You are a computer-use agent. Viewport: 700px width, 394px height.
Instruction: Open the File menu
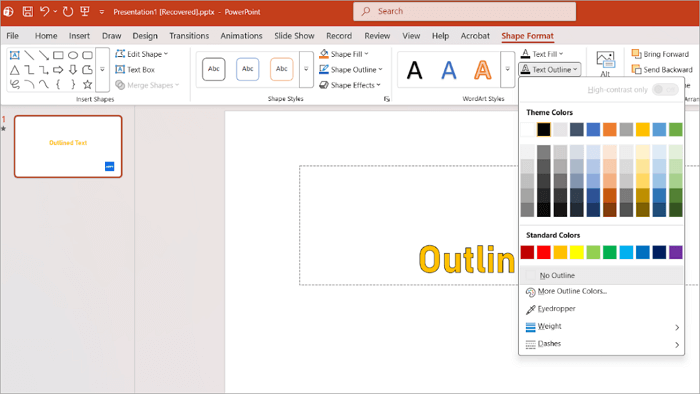(x=12, y=36)
